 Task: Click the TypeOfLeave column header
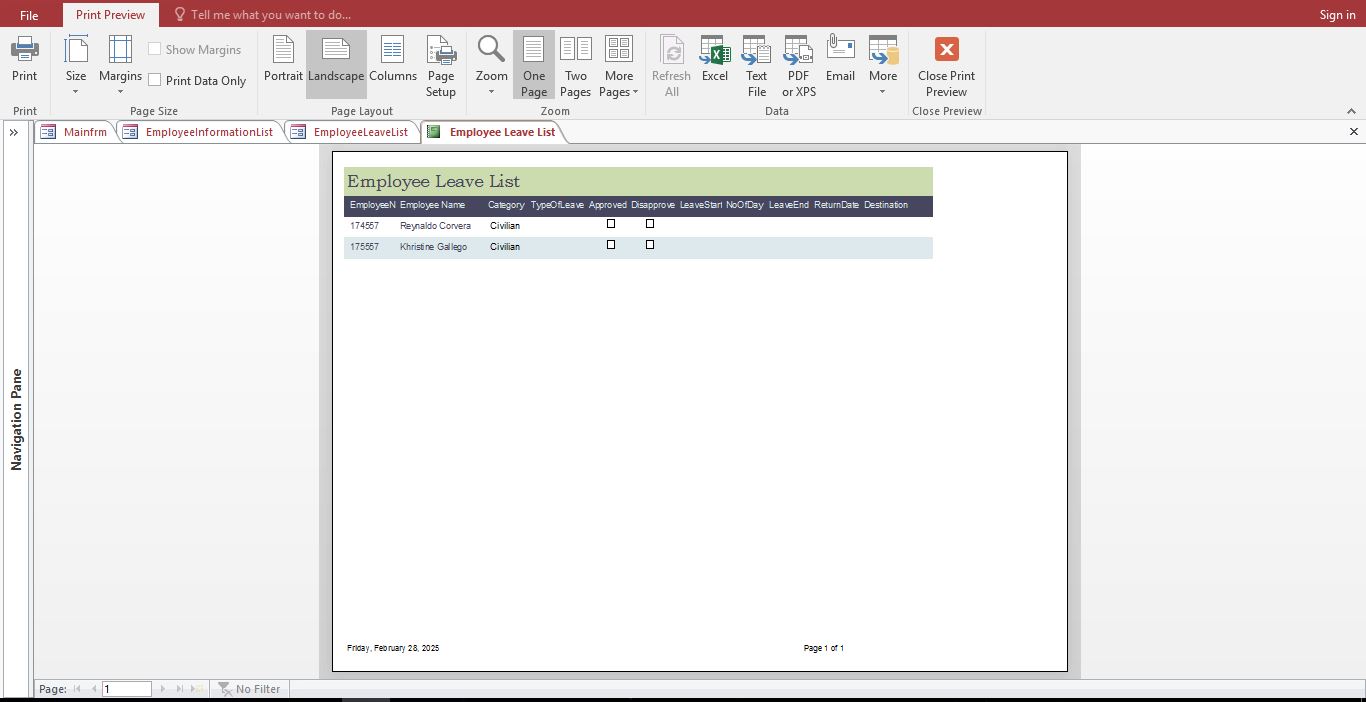557,205
